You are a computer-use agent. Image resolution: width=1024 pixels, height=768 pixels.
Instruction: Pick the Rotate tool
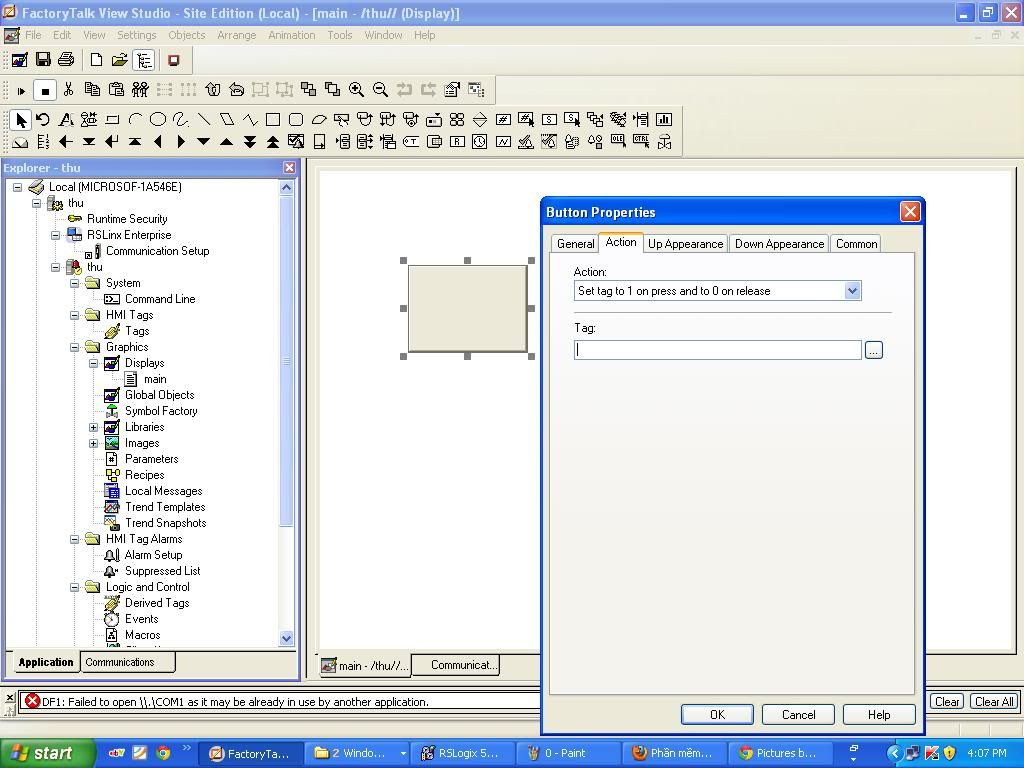coord(43,120)
